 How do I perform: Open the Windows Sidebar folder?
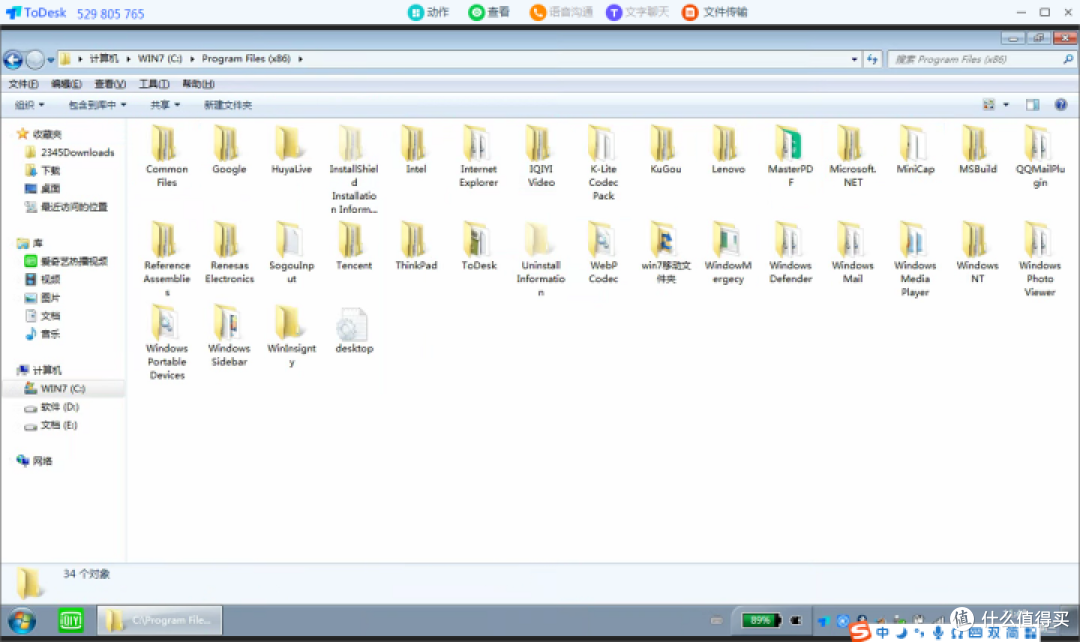coord(229,336)
